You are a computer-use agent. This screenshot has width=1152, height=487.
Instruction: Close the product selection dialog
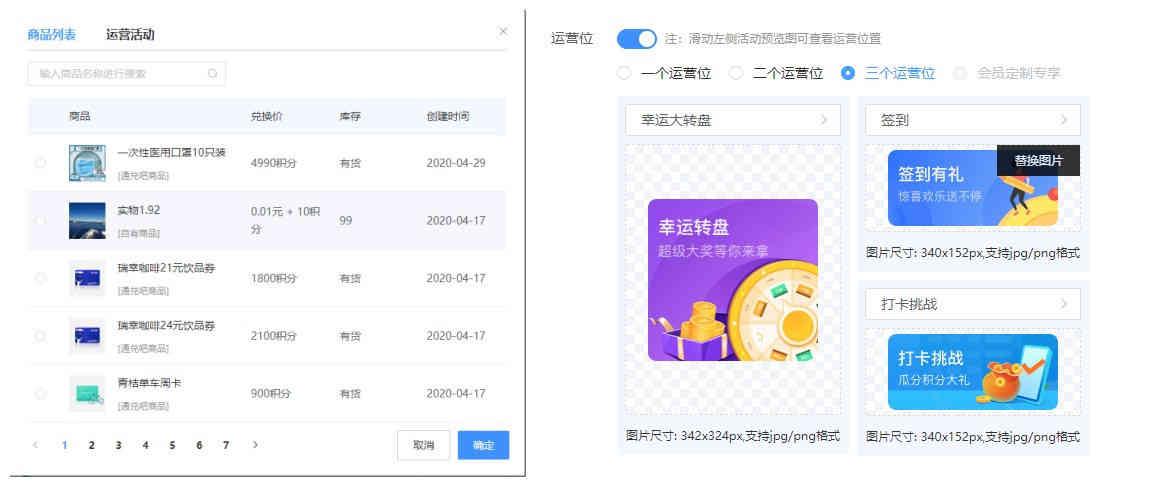[x=503, y=32]
